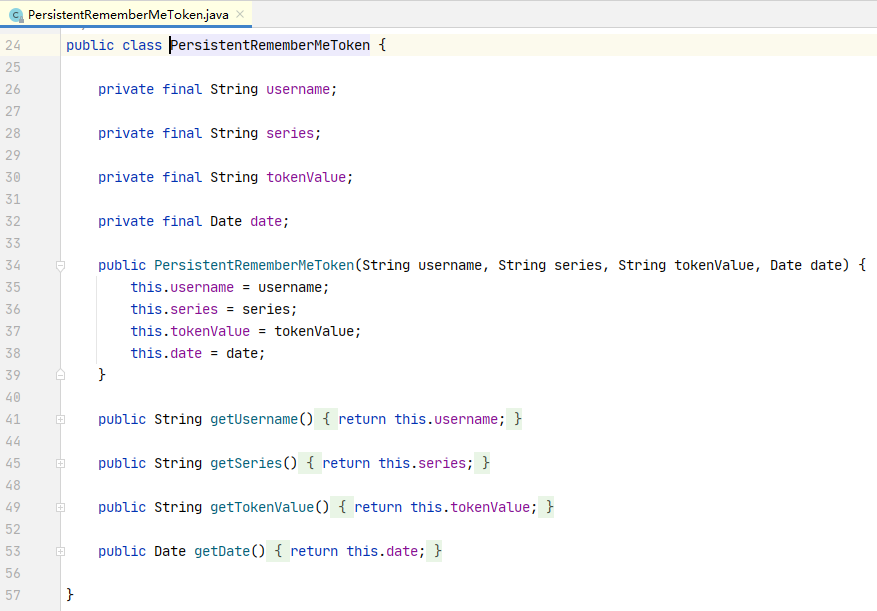This screenshot has height=611, width=877.
Task: Click the folded body of getUsername
Action: click(418, 419)
